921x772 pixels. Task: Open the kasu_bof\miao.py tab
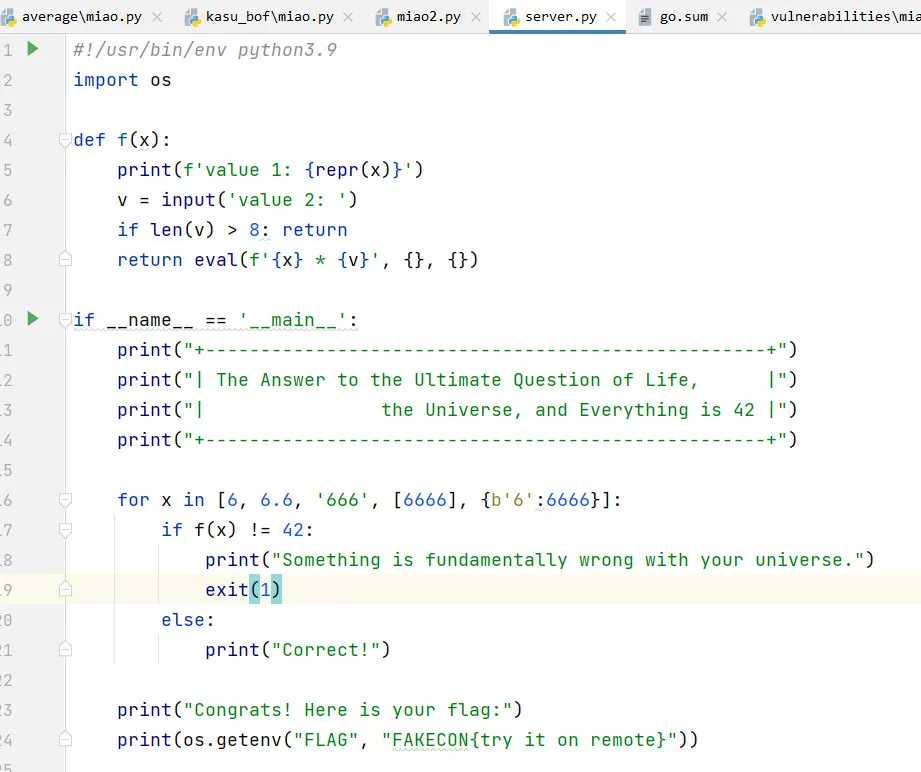point(270,17)
